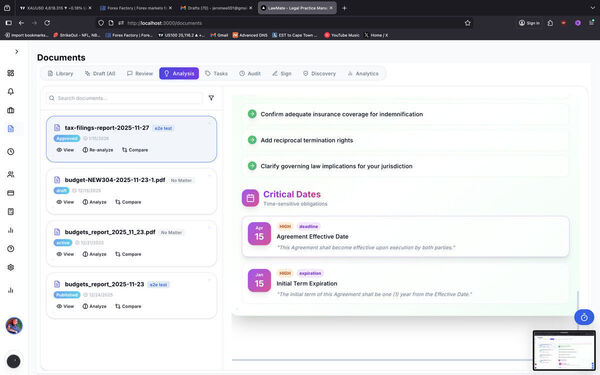Select budgets_report_2025-11-23 e2e test title
Screen dimensions: 600x375
(104, 284)
